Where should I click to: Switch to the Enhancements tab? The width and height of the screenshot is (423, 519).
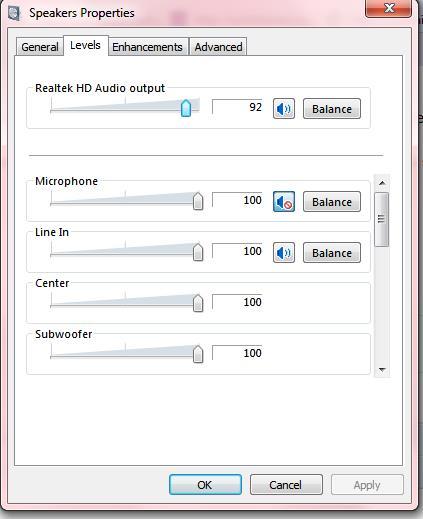[147, 47]
